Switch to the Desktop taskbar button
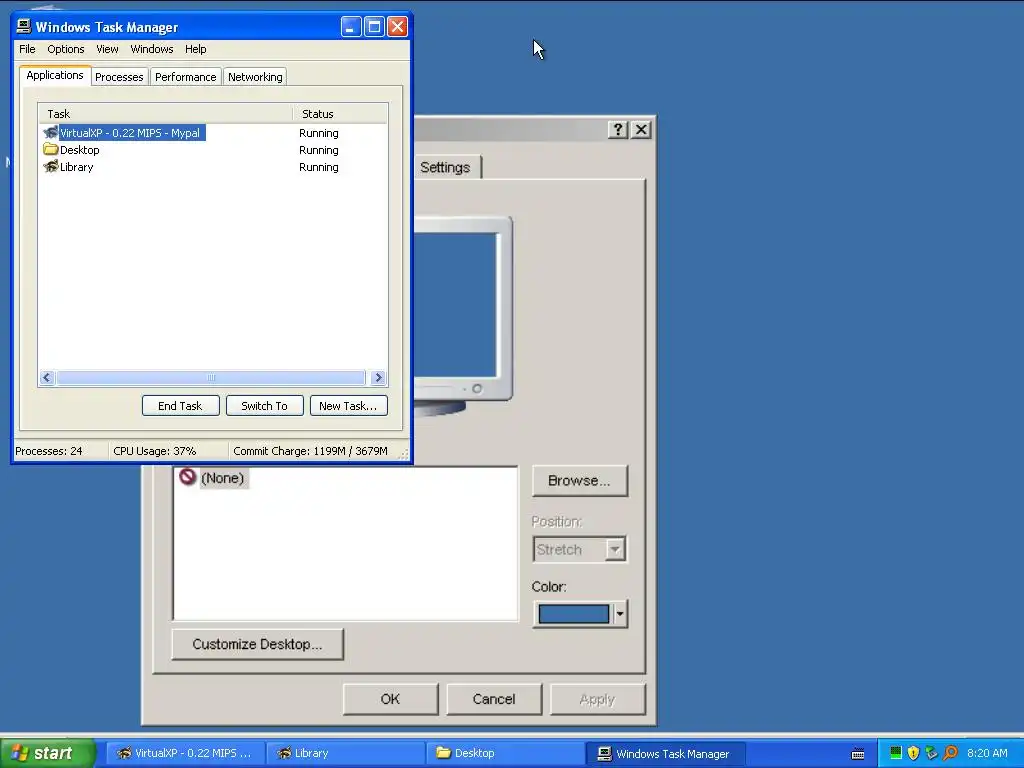The image size is (1024, 768). (505, 753)
